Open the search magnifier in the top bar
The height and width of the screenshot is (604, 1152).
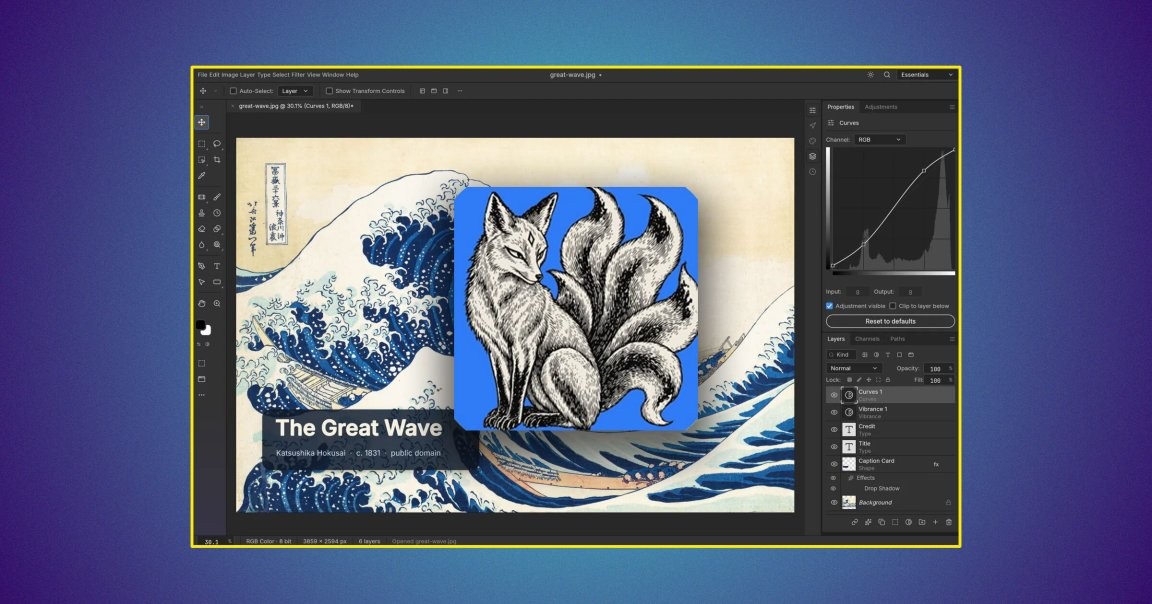[x=887, y=75]
